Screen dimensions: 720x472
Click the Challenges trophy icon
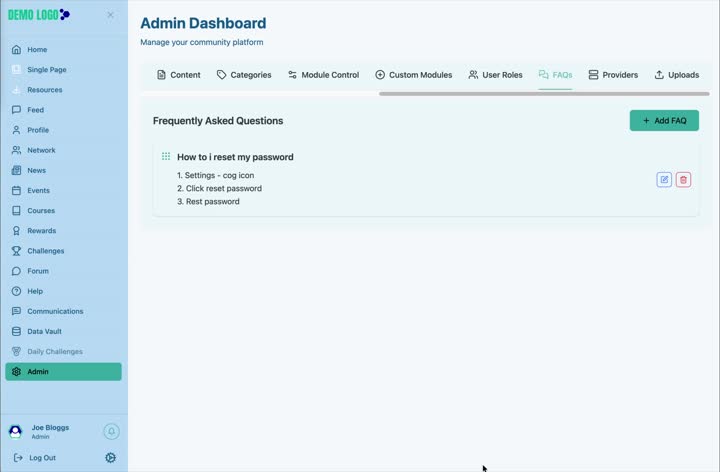click(16, 251)
